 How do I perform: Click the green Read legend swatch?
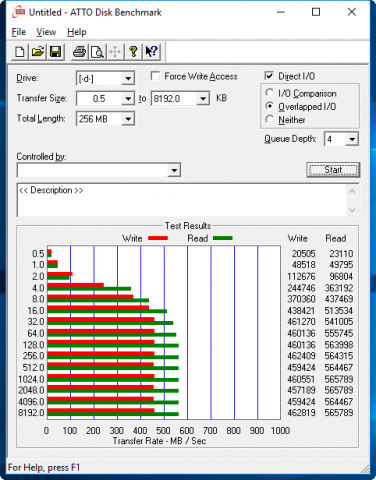coord(223,238)
